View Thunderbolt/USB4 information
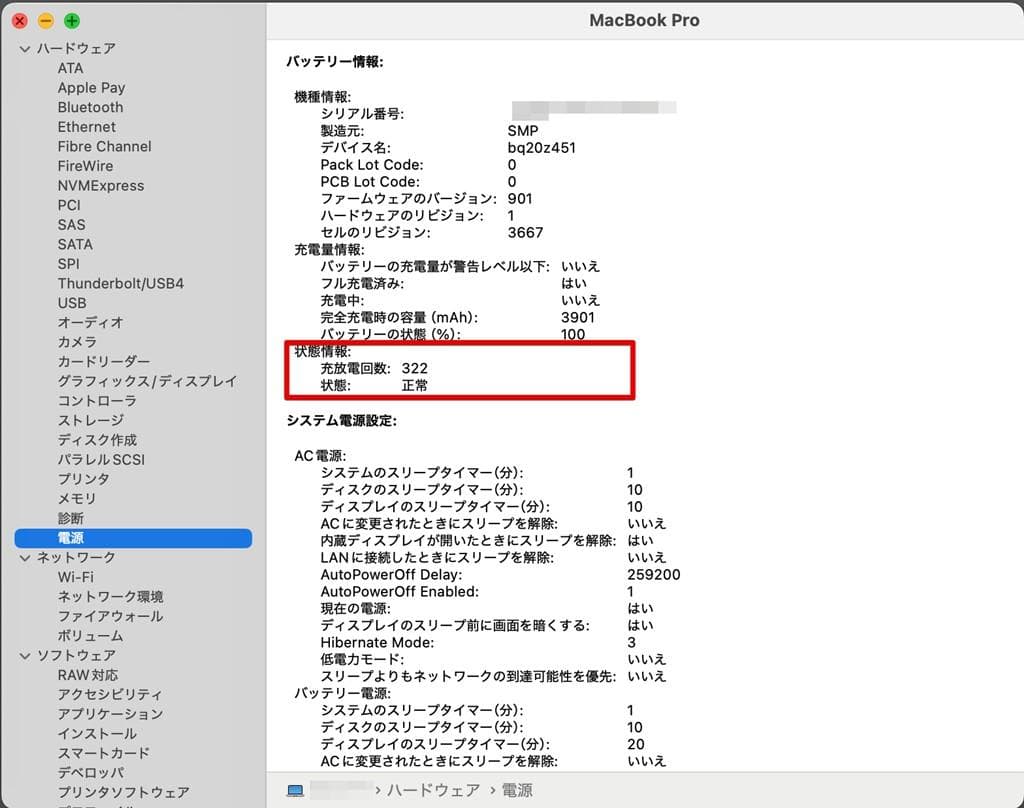 point(120,283)
